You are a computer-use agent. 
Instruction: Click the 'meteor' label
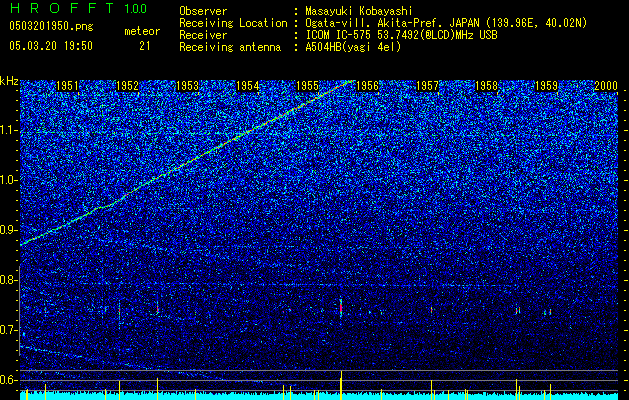tap(142, 31)
